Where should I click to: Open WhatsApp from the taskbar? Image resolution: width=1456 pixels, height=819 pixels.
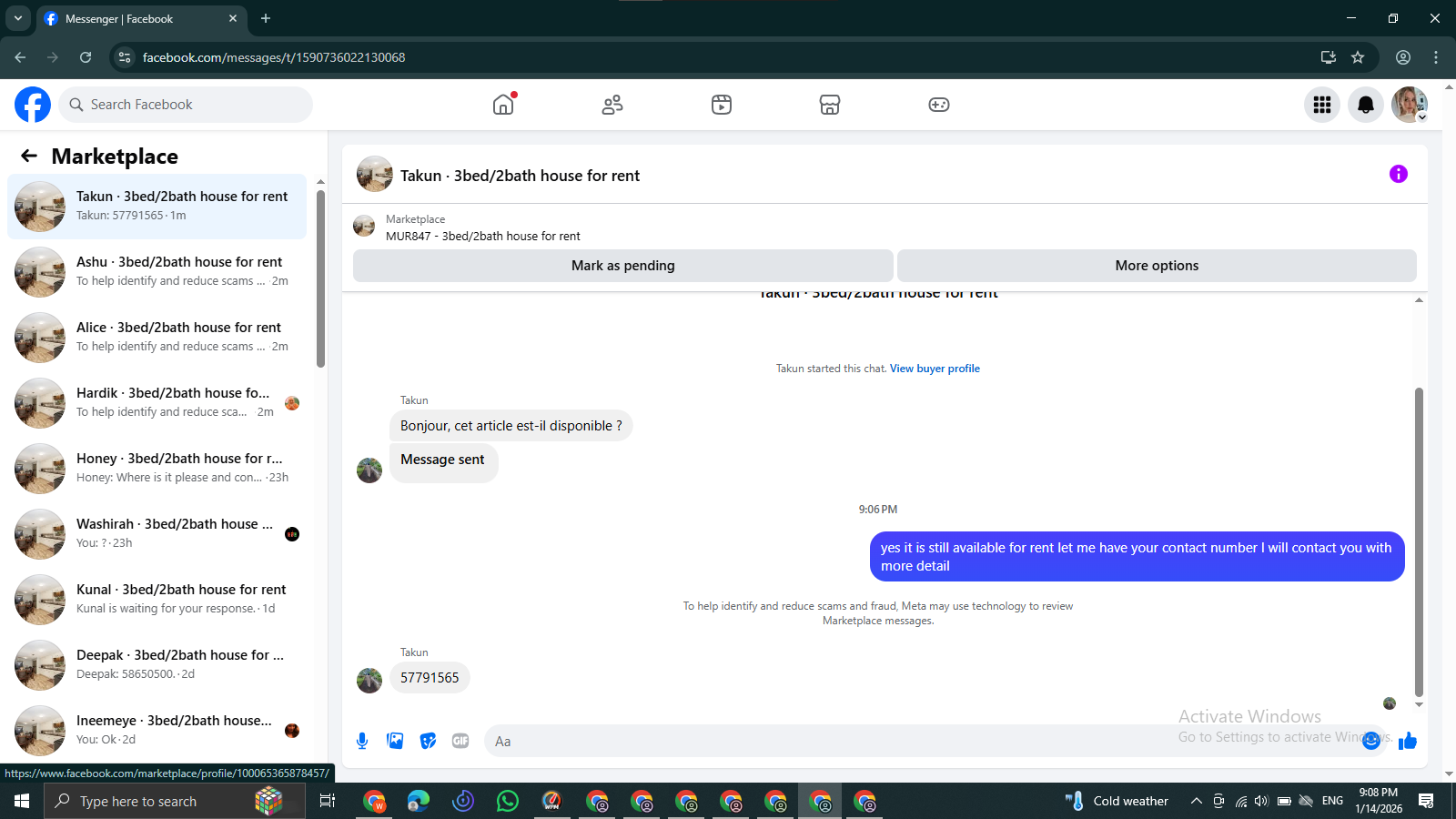[x=508, y=801]
